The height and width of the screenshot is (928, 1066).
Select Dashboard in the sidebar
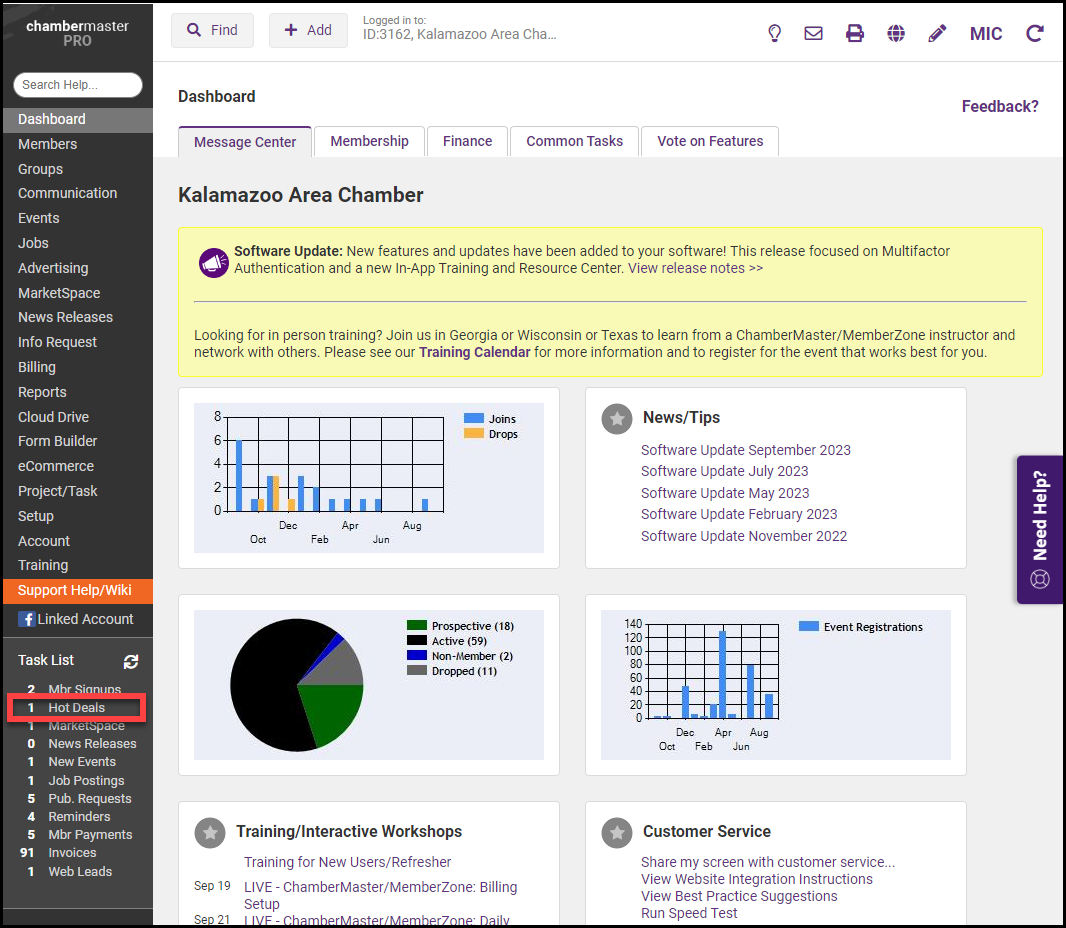(78, 120)
